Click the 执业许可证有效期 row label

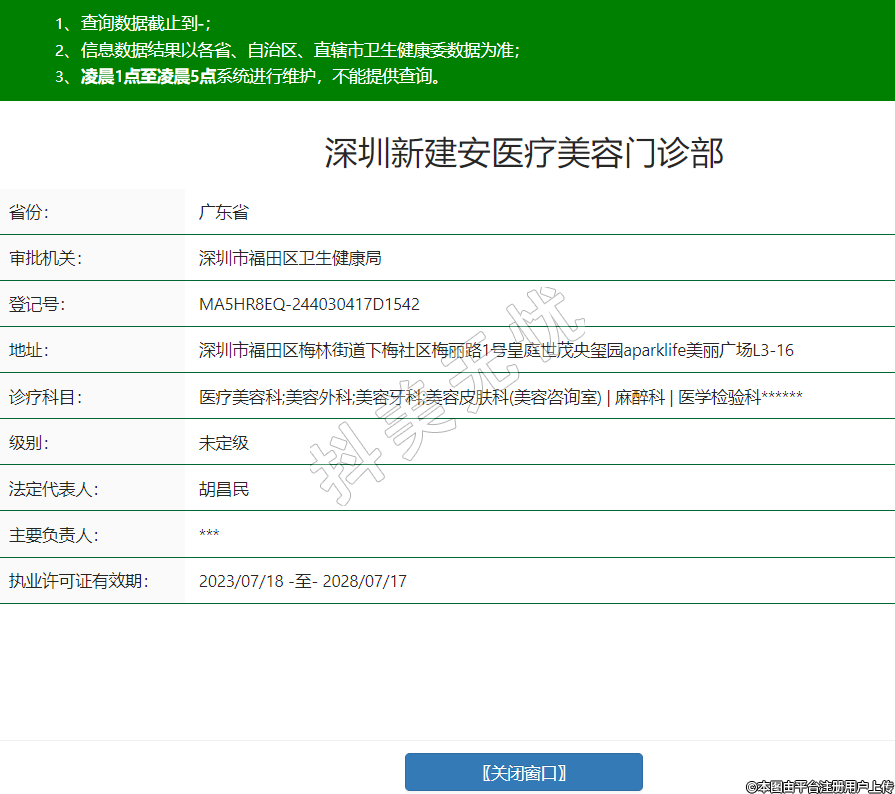78,581
